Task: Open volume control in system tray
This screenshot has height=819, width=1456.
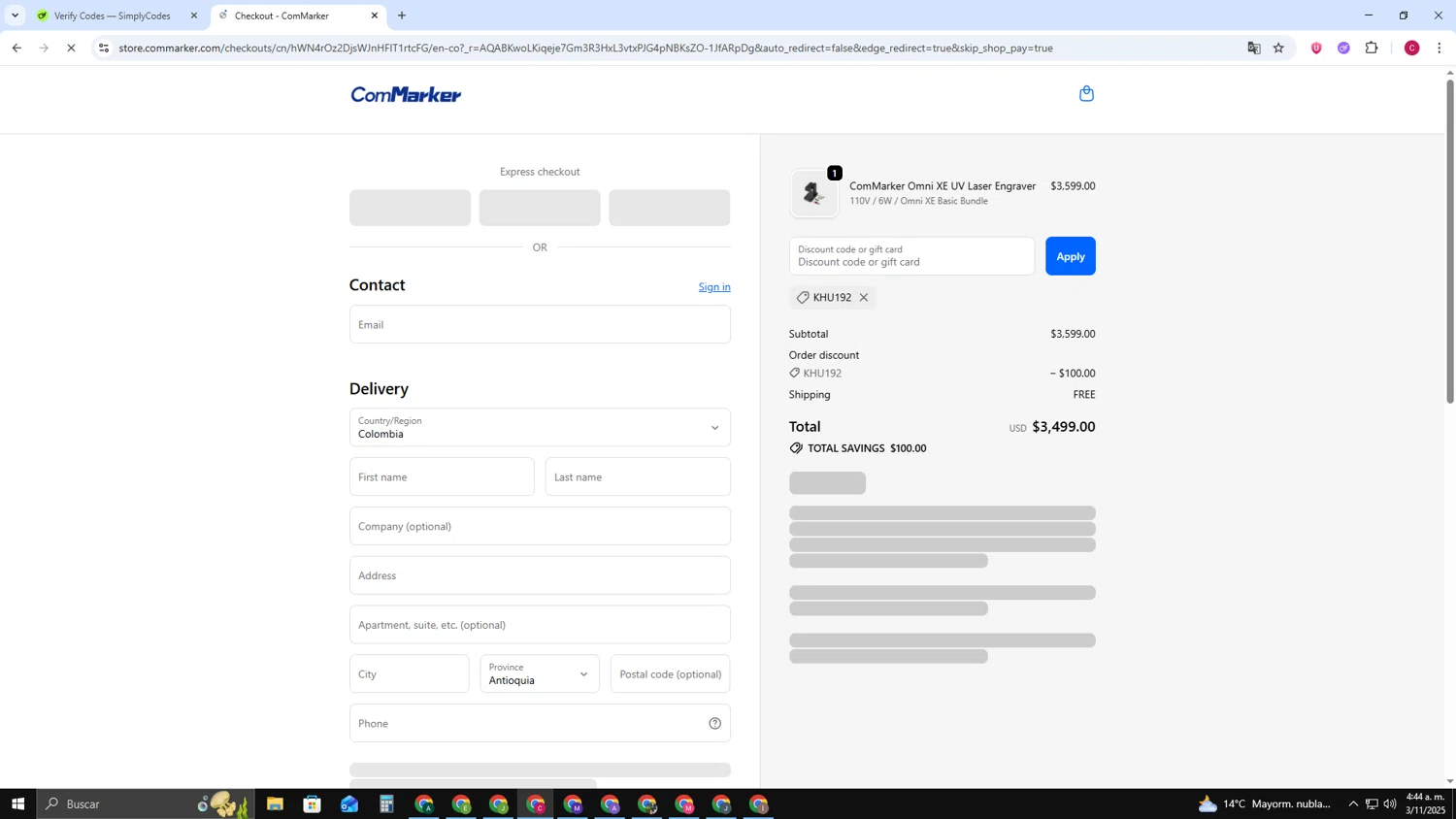Action: [x=1390, y=803]
